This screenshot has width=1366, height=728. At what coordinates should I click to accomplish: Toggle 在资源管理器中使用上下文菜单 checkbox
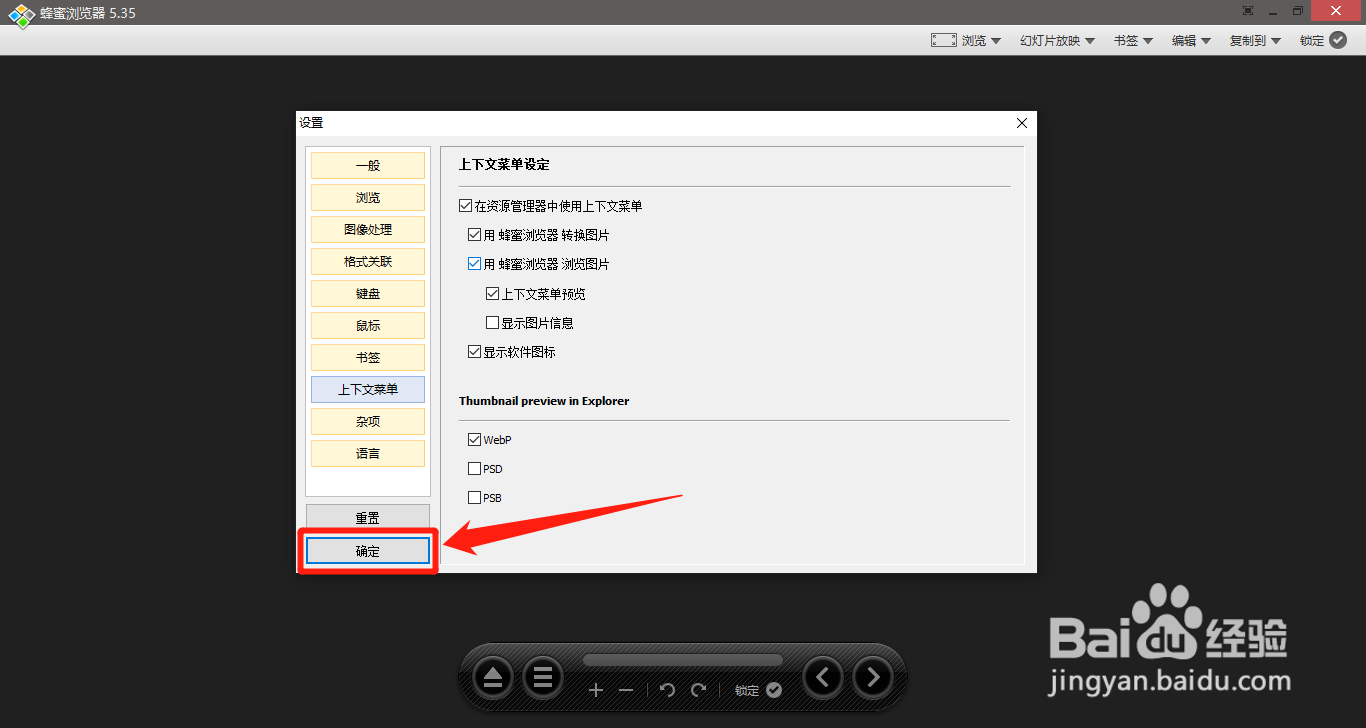click(x=465, y=206)
